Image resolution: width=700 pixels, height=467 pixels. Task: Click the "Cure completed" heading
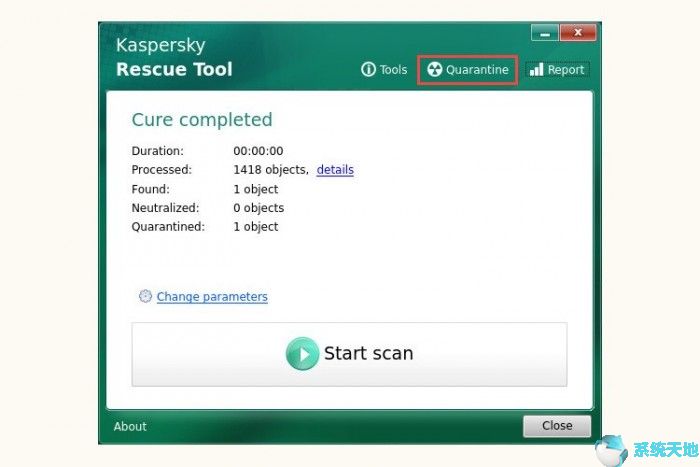(x=202, y=120)
